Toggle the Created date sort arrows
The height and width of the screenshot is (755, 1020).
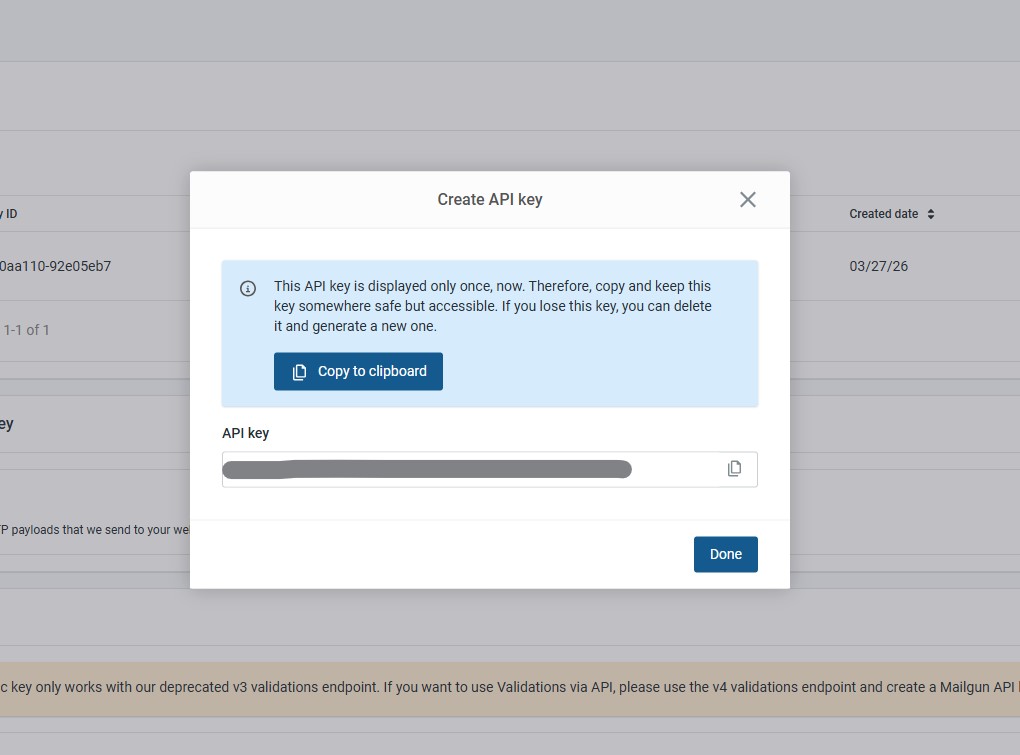(x=931, y=214)
